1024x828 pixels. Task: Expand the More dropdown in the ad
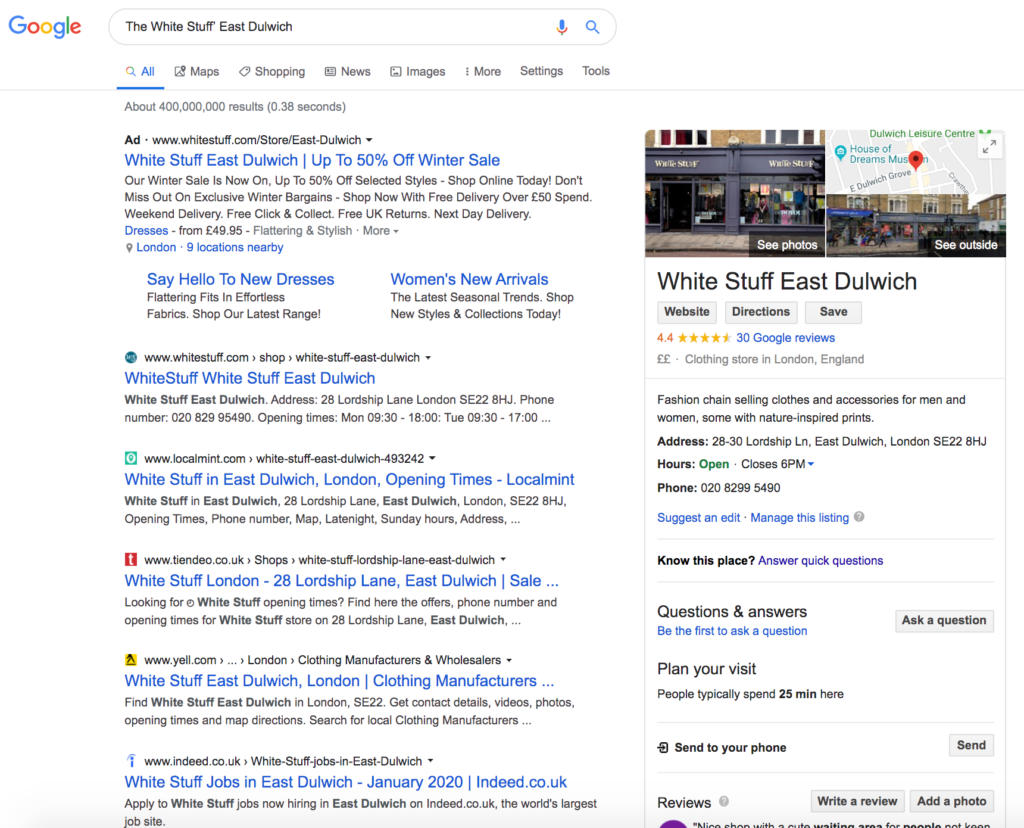pos(380,231)
